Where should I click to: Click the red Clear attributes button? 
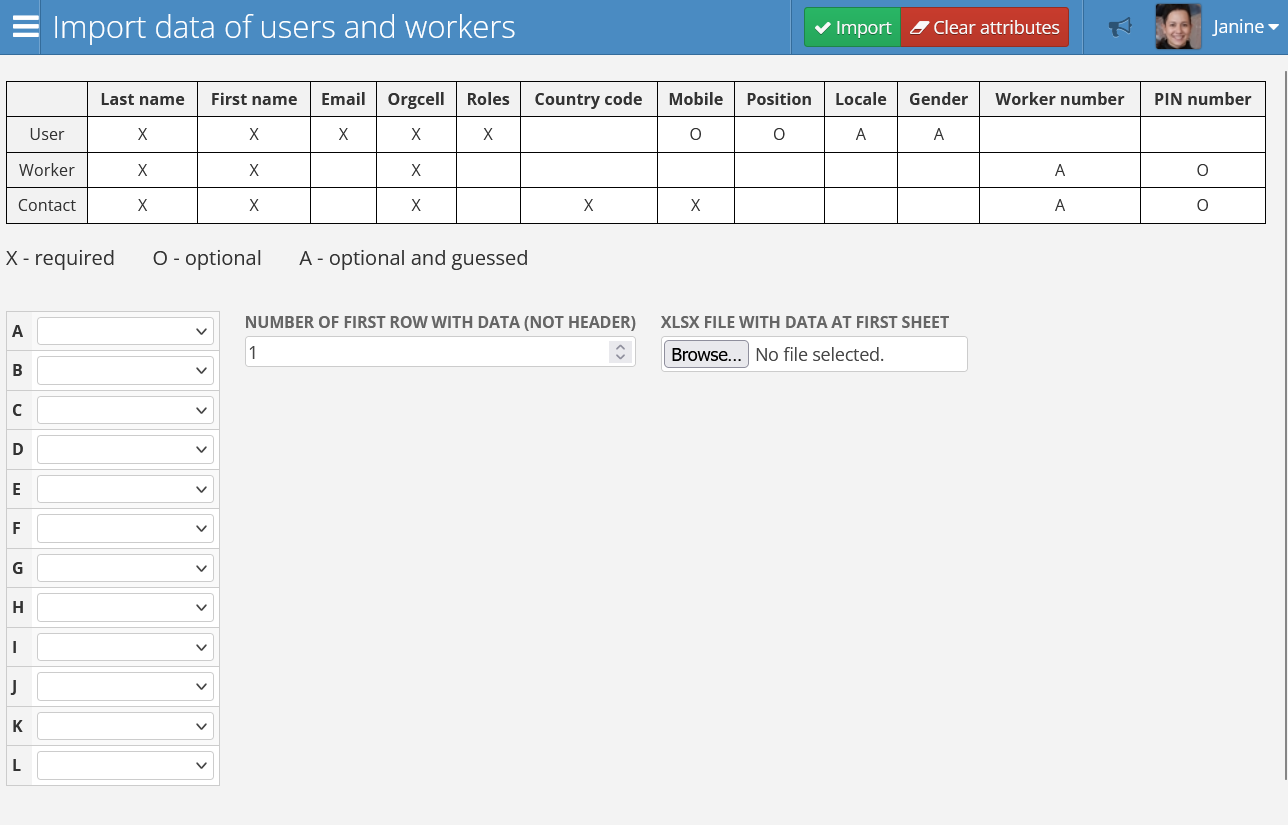coord(984,27)
